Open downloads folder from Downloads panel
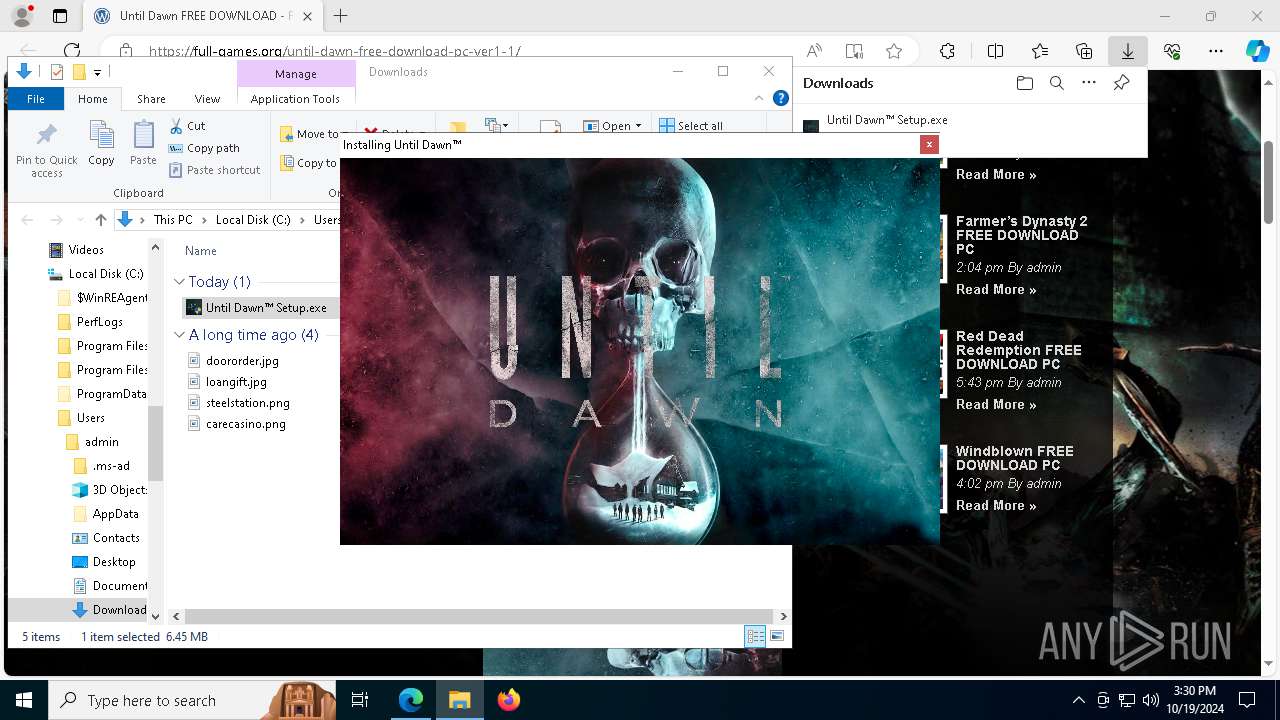 [1024, 83]
